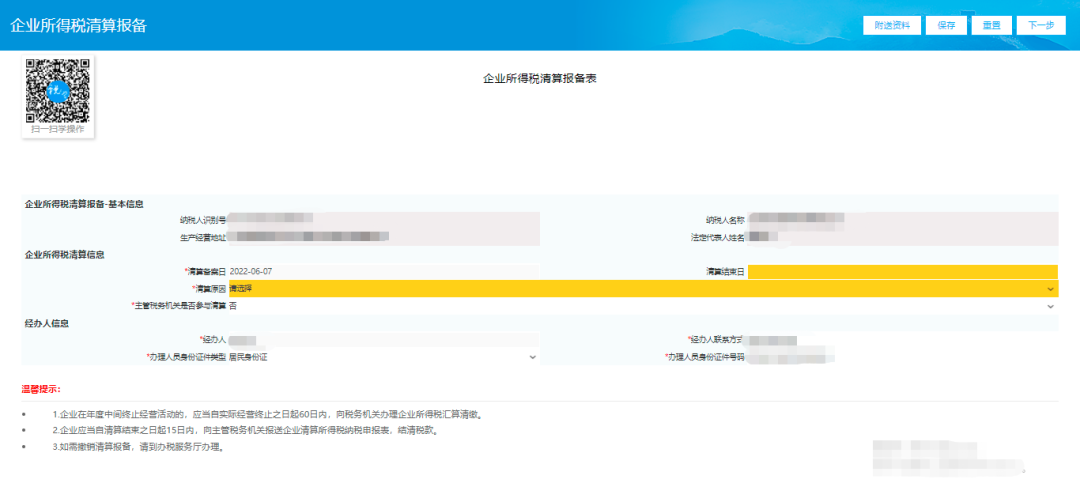Select the 温馨提示 heading

pos(41,389)
